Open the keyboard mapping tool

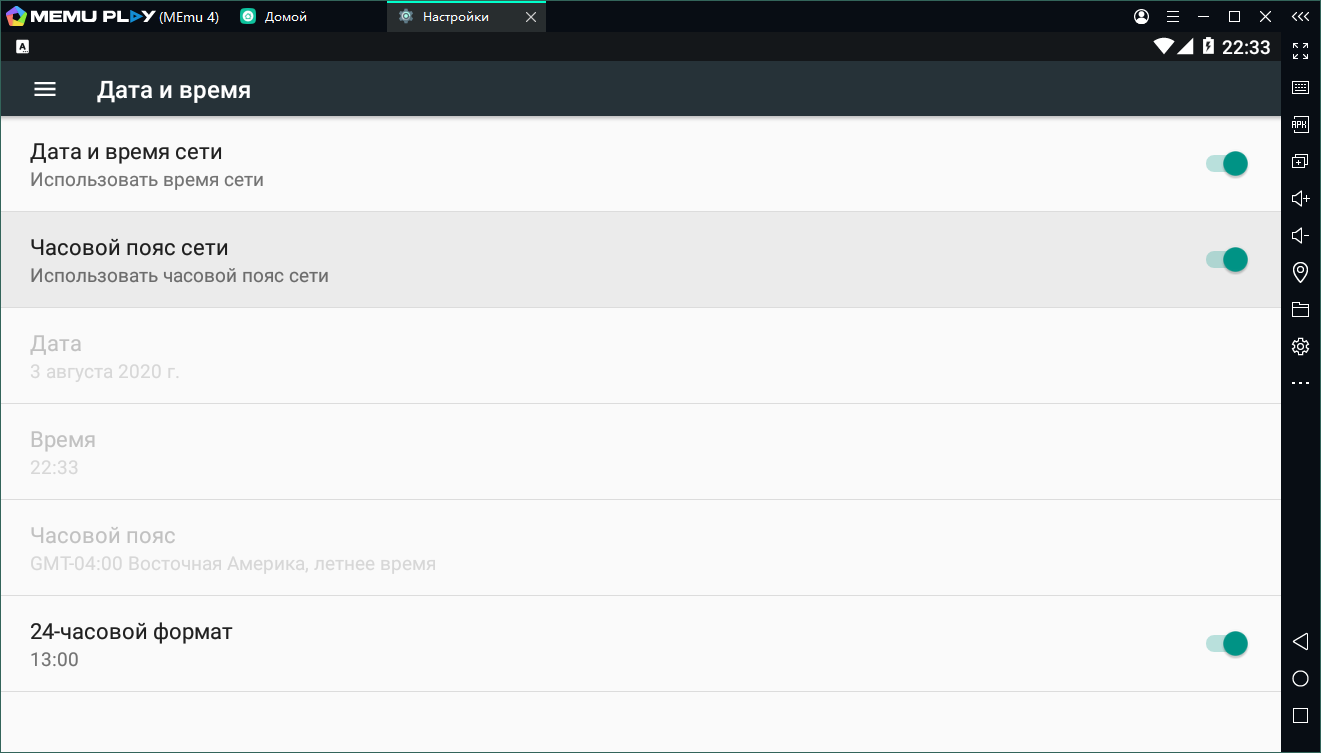coord(1300,88)
